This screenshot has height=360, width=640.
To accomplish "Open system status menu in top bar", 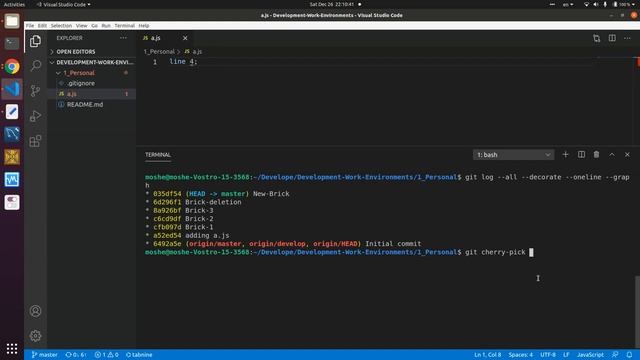I will pos(610,4).
